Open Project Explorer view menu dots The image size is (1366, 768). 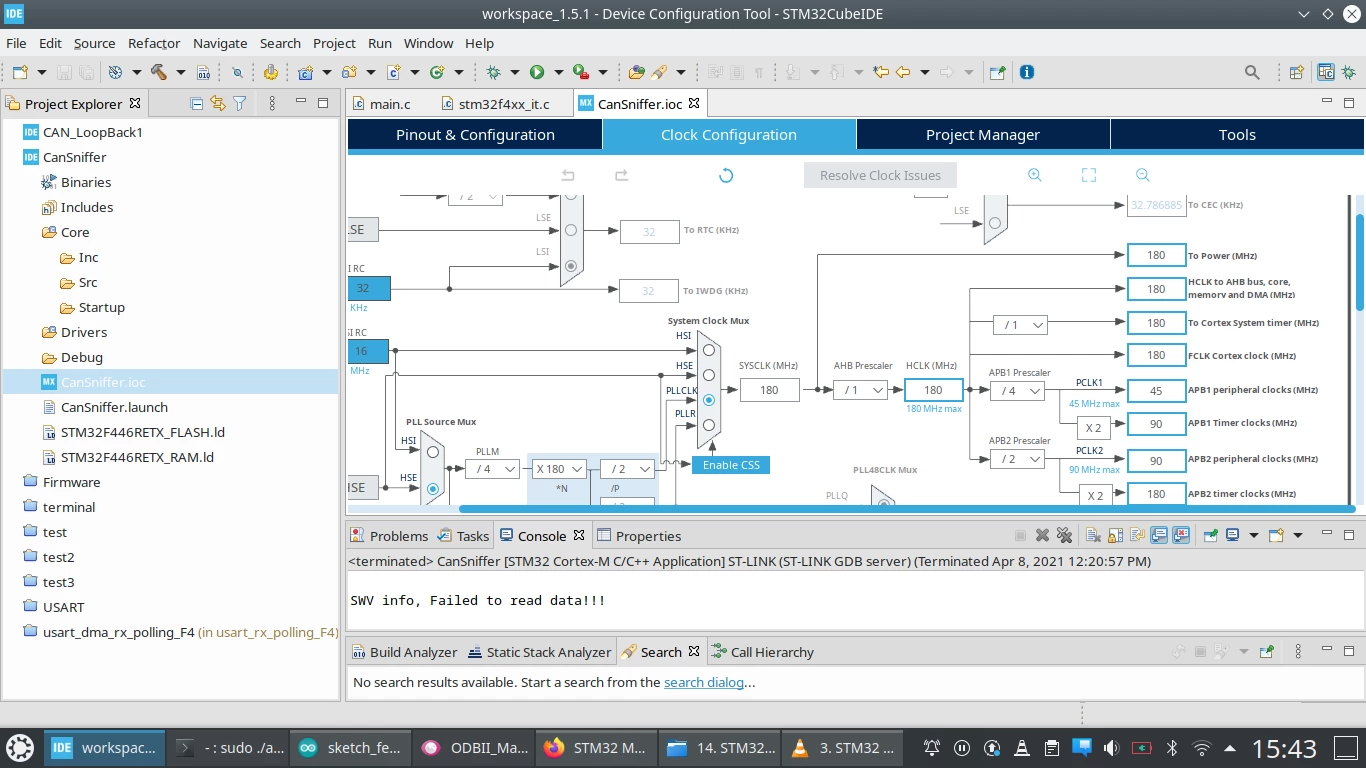pos(272,103)
